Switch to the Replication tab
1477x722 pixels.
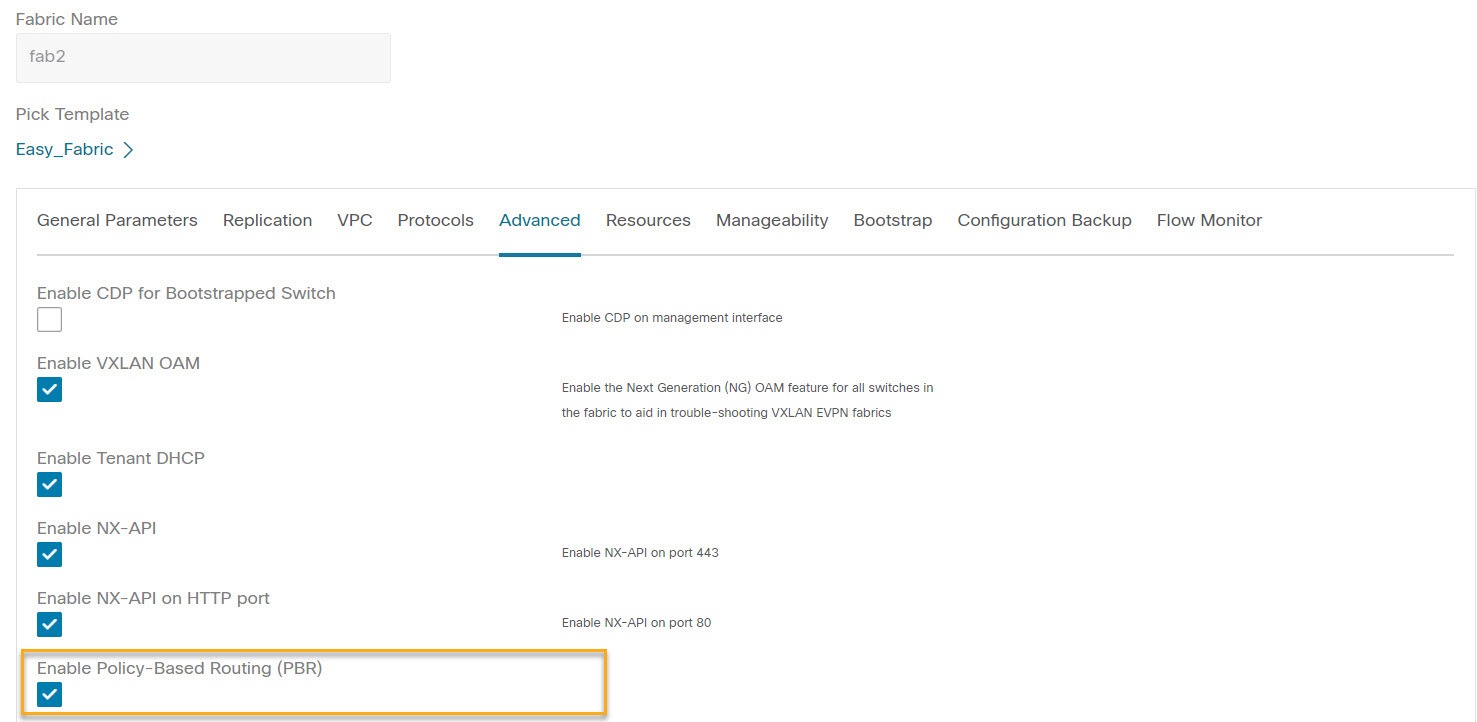point(267,220)
